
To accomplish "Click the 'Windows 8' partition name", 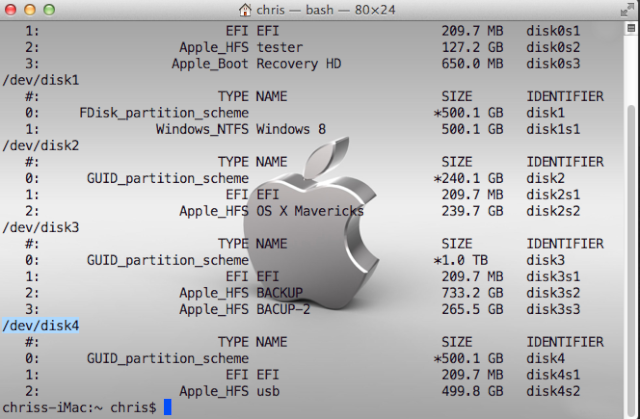I will (x=291, y=129).
